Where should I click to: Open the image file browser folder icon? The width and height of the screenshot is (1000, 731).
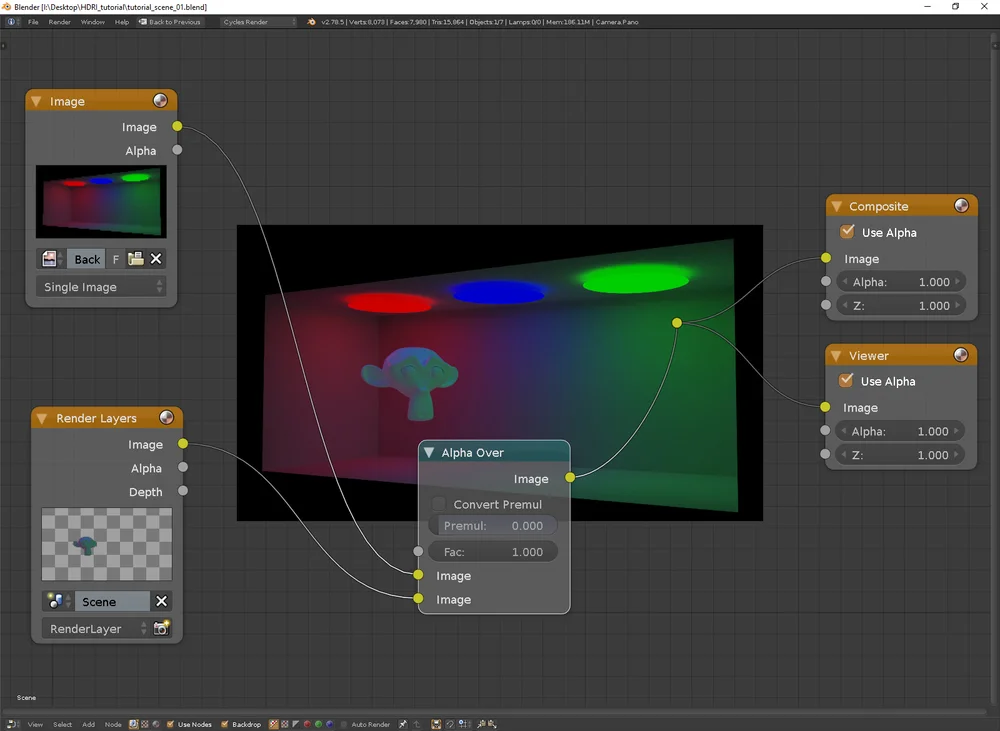(135, 259)
